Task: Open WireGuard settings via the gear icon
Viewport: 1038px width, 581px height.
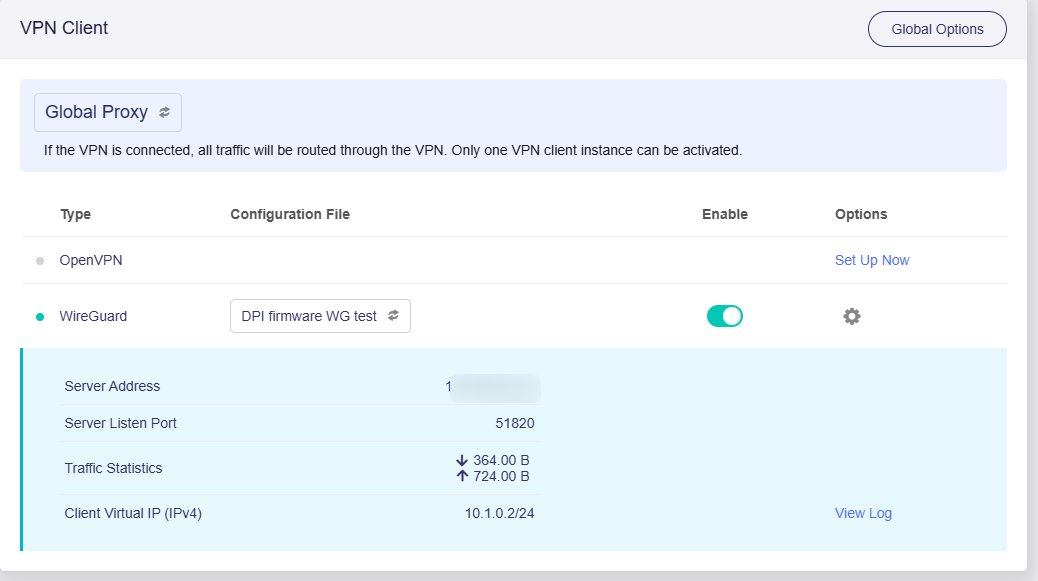Action: click(851, 317)
